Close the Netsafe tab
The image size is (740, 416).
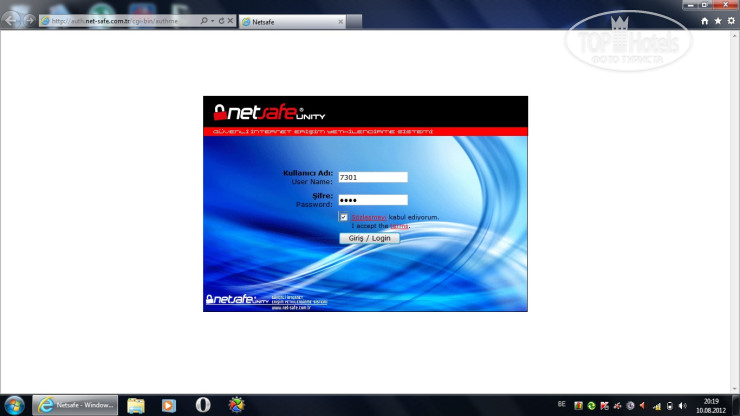tap(340, 22)
